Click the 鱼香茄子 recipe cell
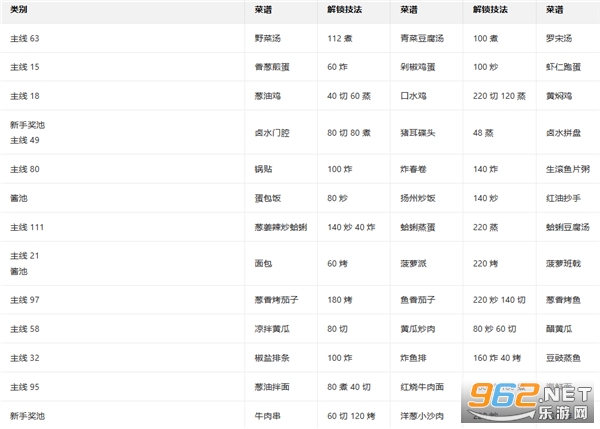The width and height of the screenshot is (600, 429). coord(416,300)
